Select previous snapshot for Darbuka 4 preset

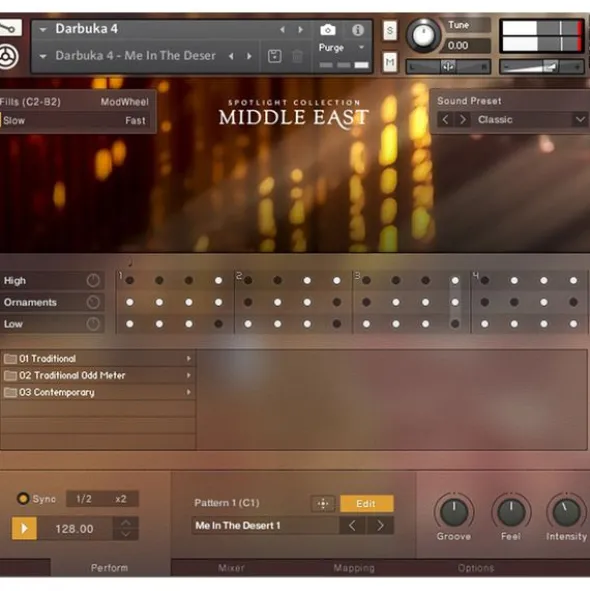tap(231, 56)
